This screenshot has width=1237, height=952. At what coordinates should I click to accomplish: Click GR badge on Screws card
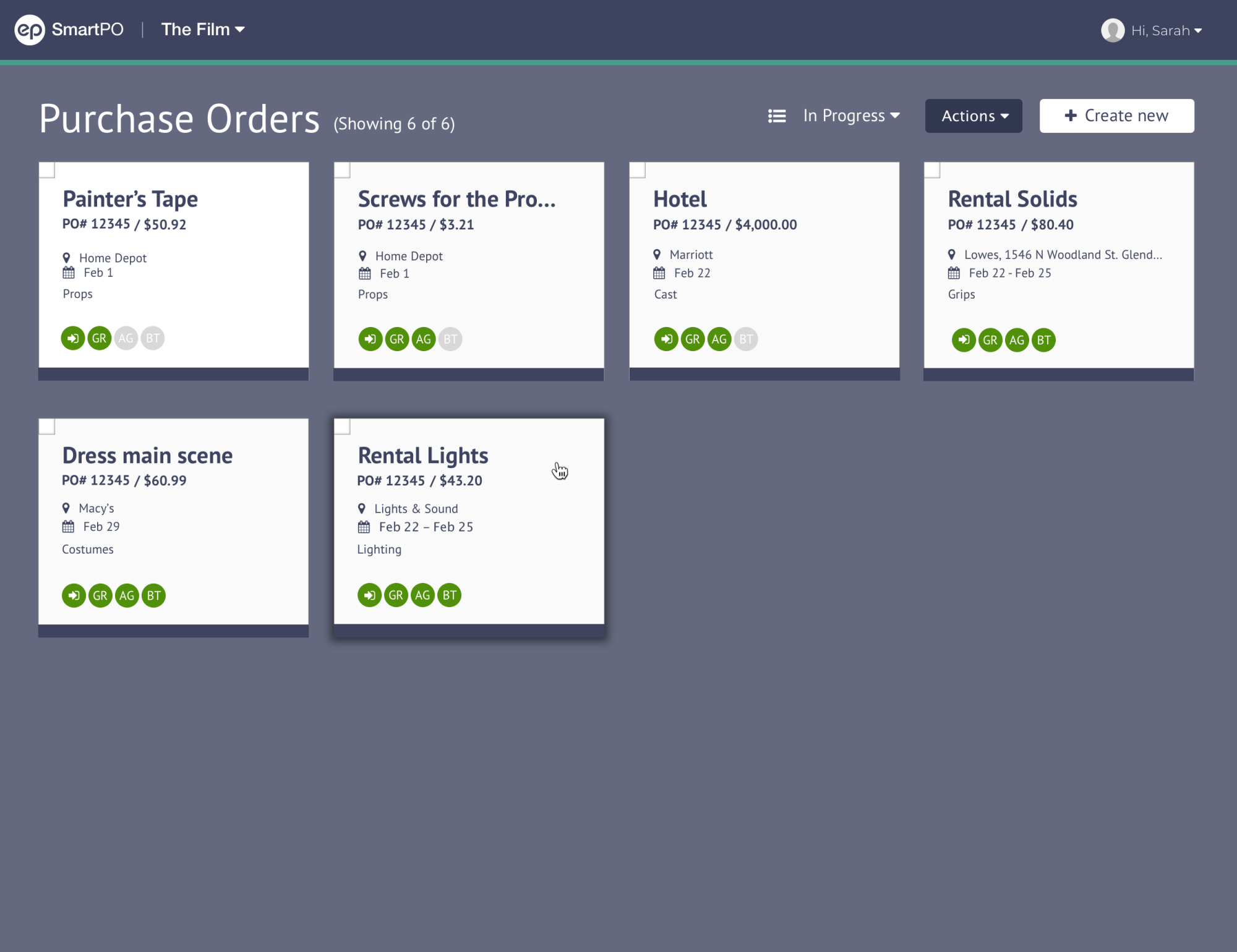[x=397, y=339]
